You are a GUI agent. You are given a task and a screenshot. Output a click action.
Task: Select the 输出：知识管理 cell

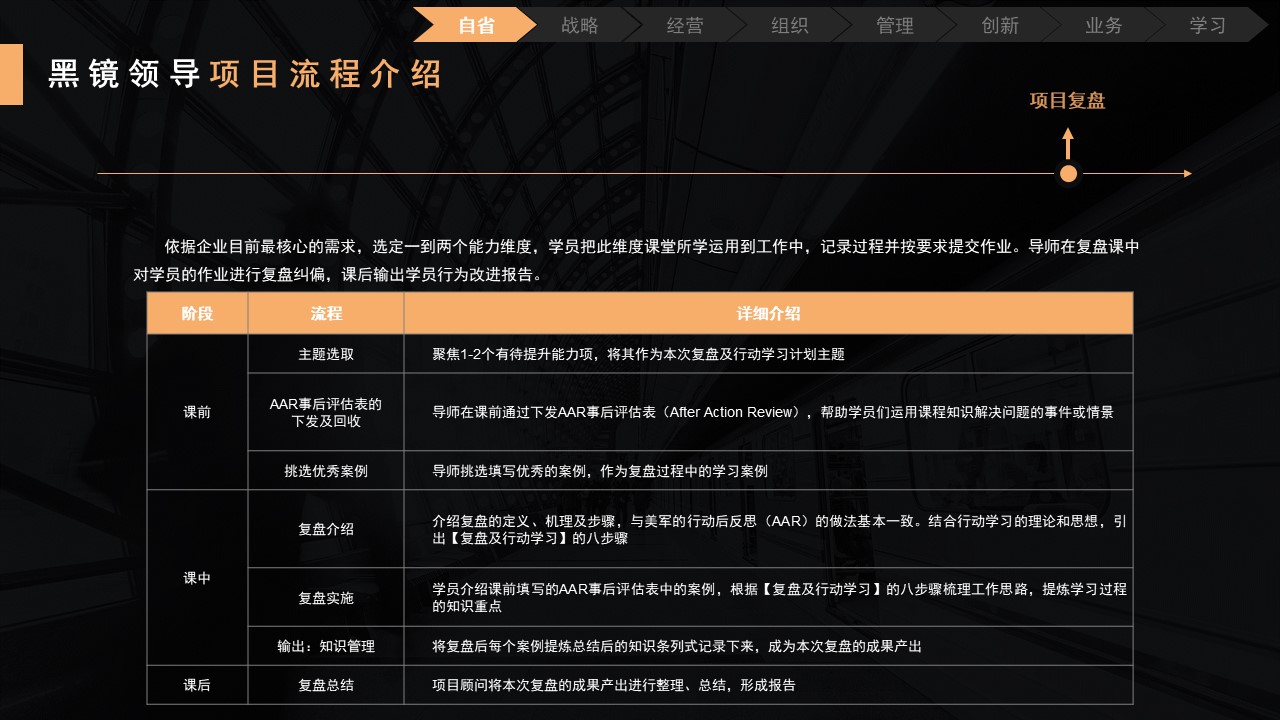point(326,646)
